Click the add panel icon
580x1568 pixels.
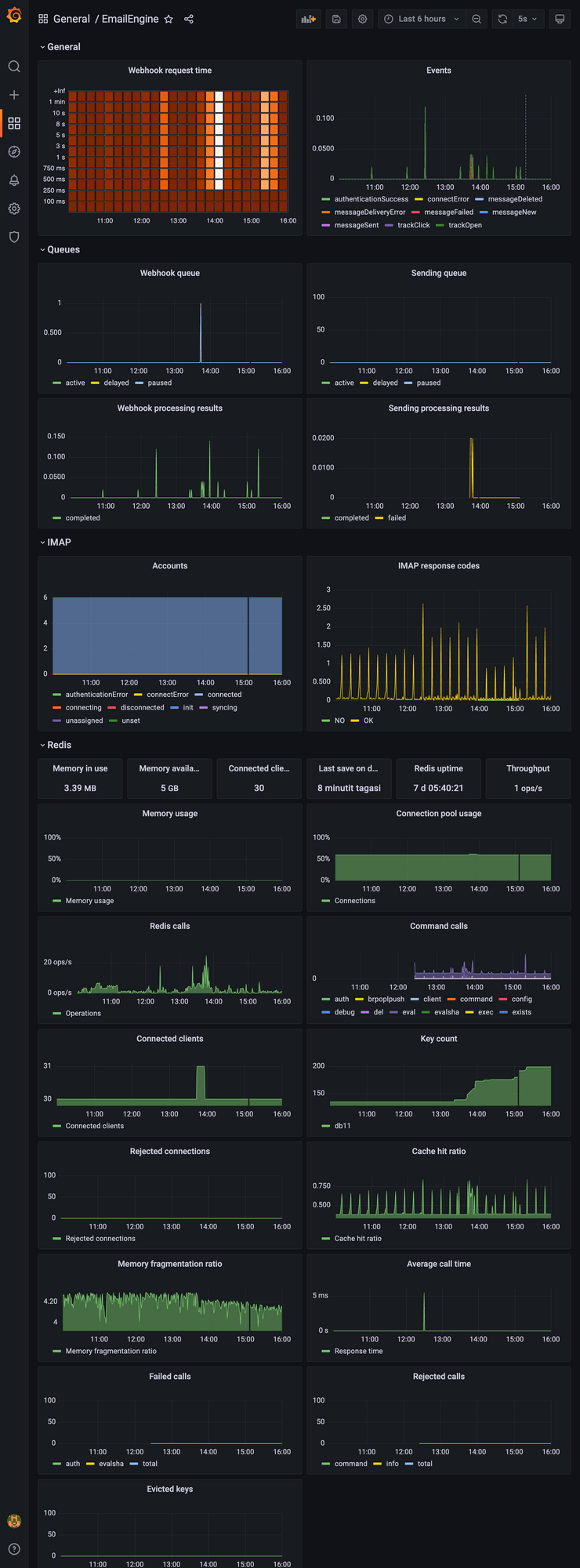click(x=309, y=19)
